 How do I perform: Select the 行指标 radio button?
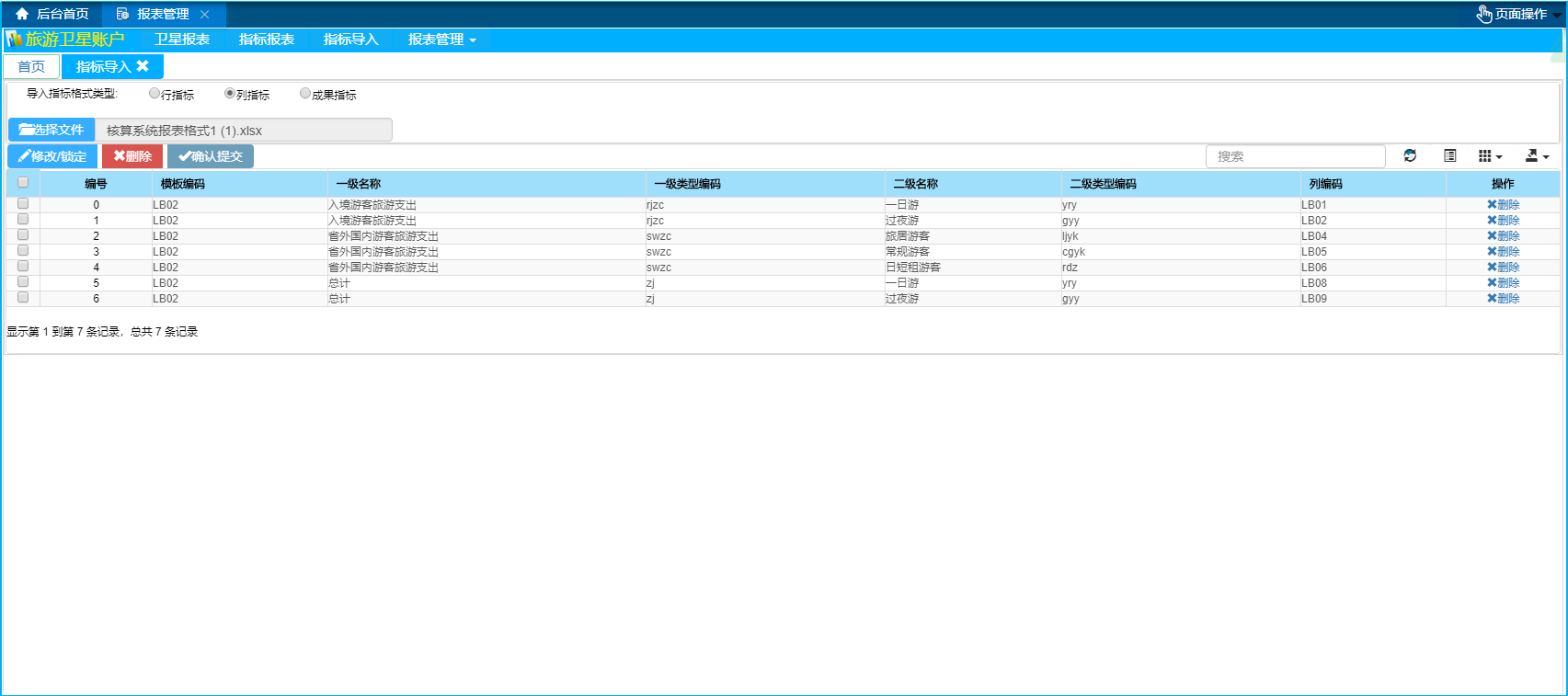pyautogui.click(x=155, y=94)
